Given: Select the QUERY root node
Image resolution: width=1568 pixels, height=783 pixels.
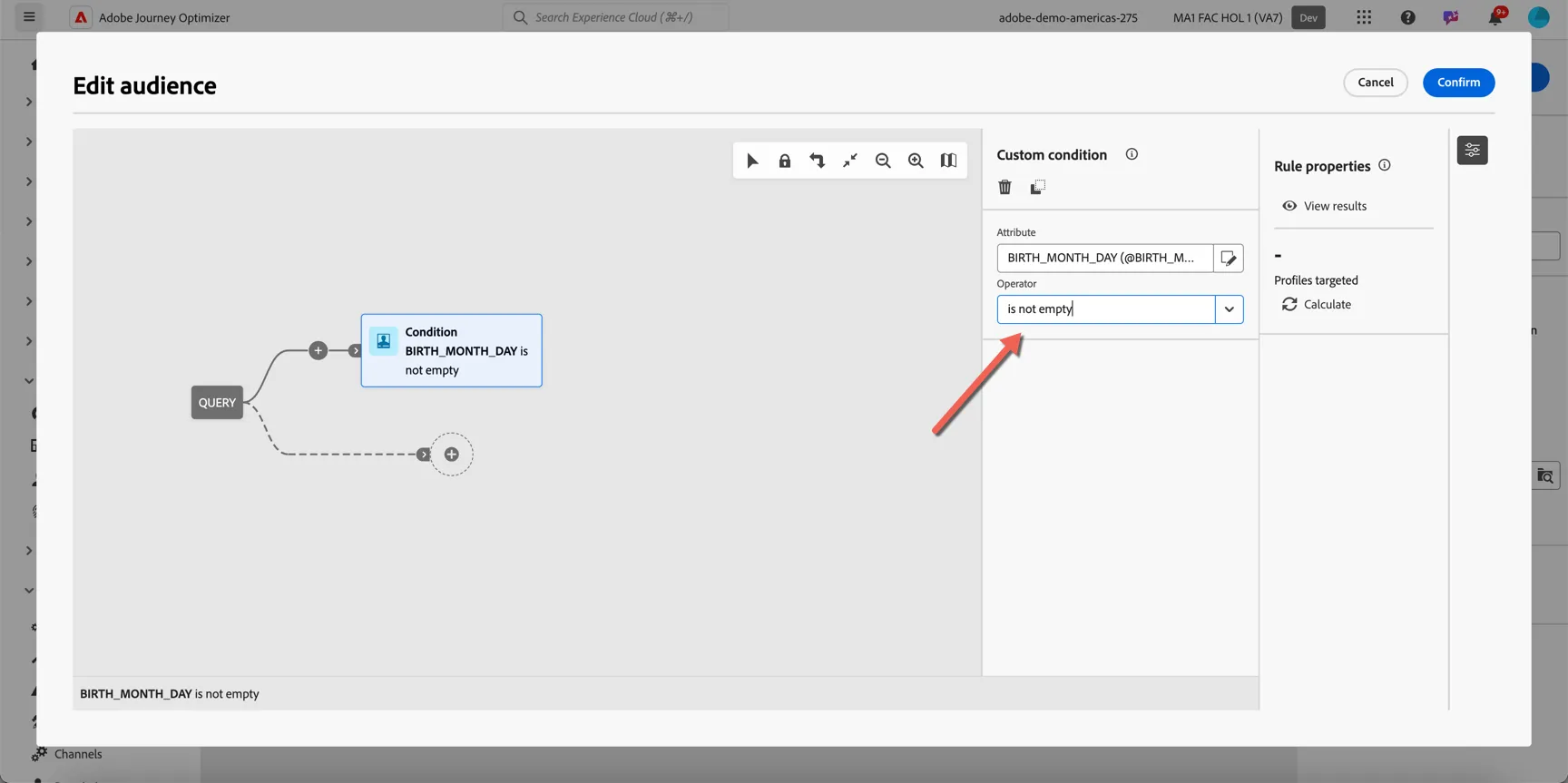Looking at the screenshot, I should tap(217, 403).
